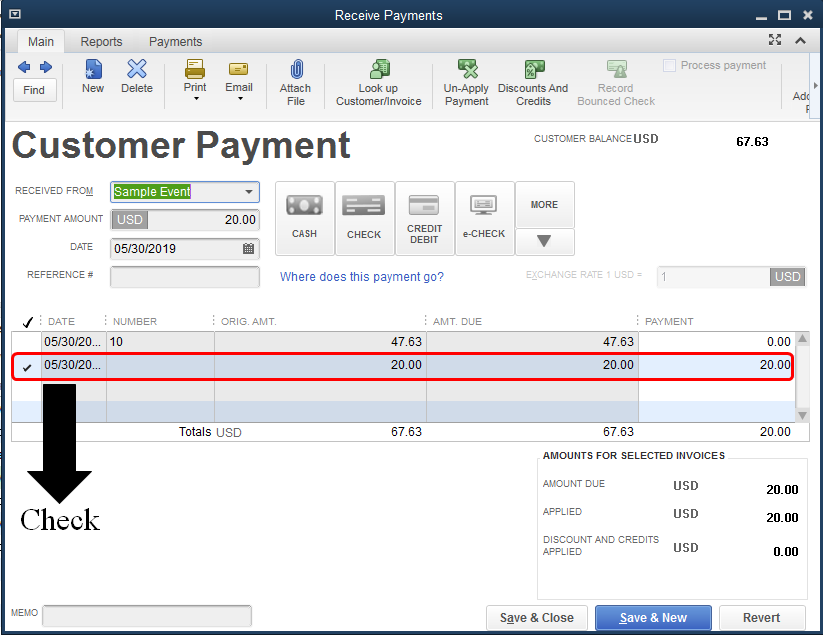Sort by NUMBER column header

point(135,322)
